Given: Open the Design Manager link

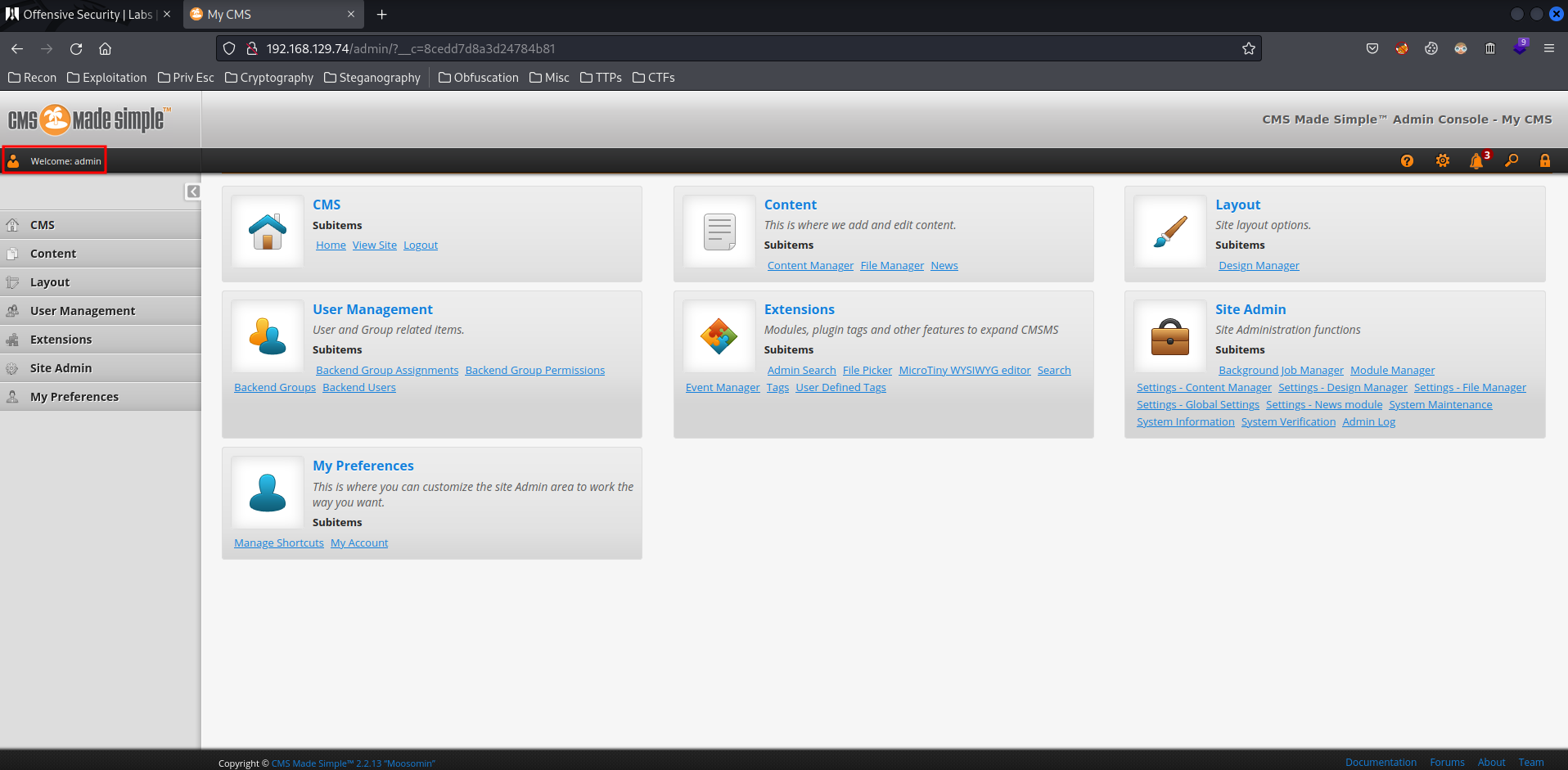Looking at the screenshot, I should [x=1259, y=266].
